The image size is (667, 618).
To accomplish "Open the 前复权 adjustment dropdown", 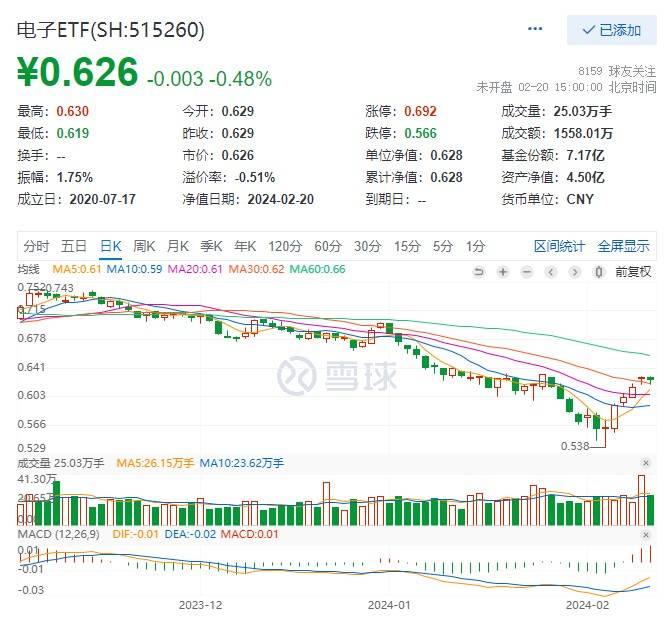I will (633, 272).
